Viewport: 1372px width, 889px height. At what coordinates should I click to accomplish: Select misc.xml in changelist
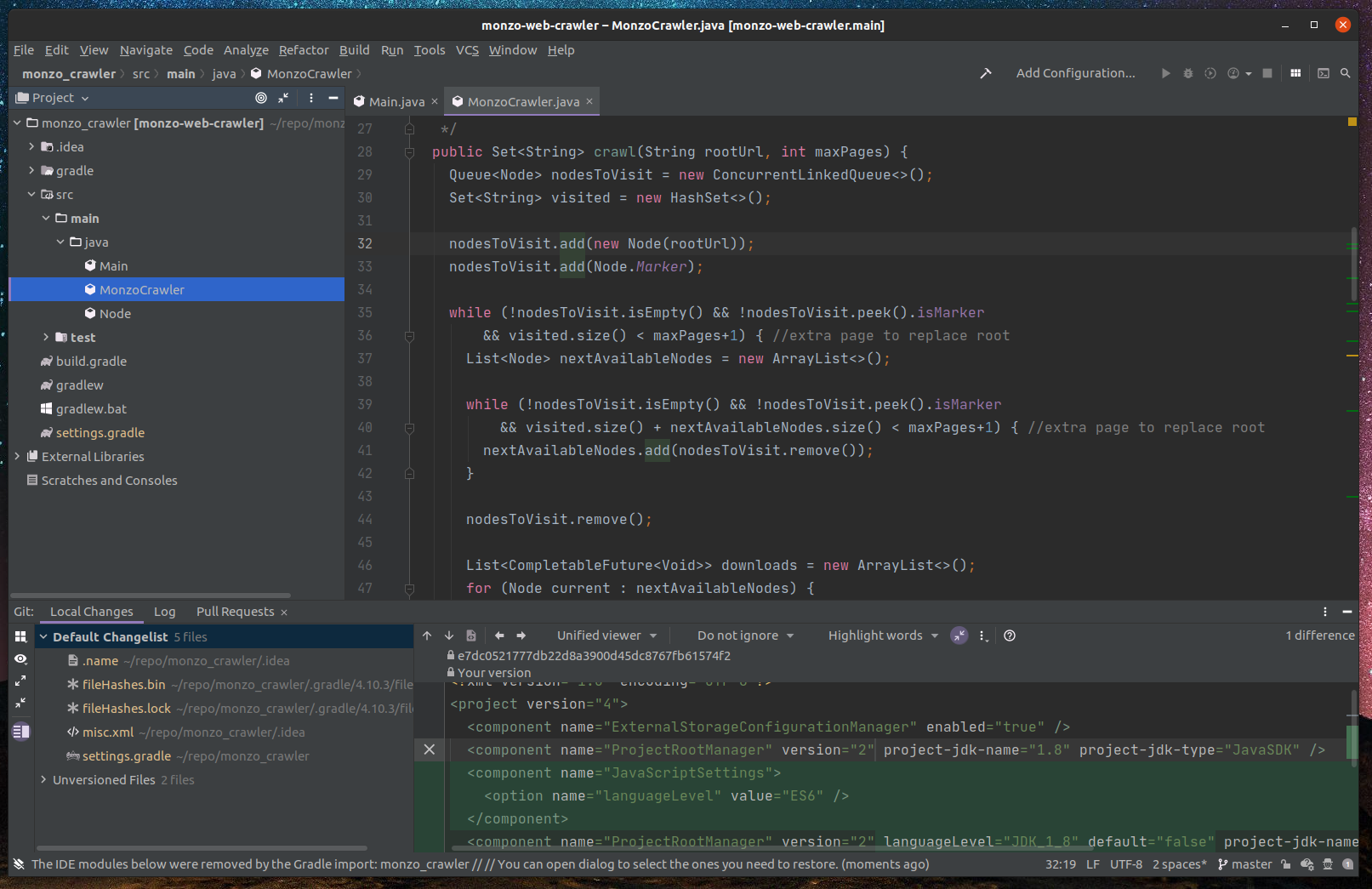(x=108, y=732)
